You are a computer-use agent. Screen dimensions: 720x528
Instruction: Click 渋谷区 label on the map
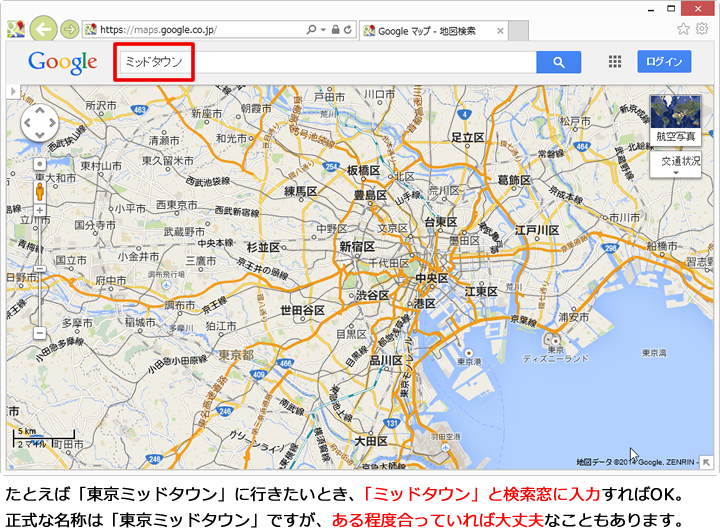tap(372, 295)
